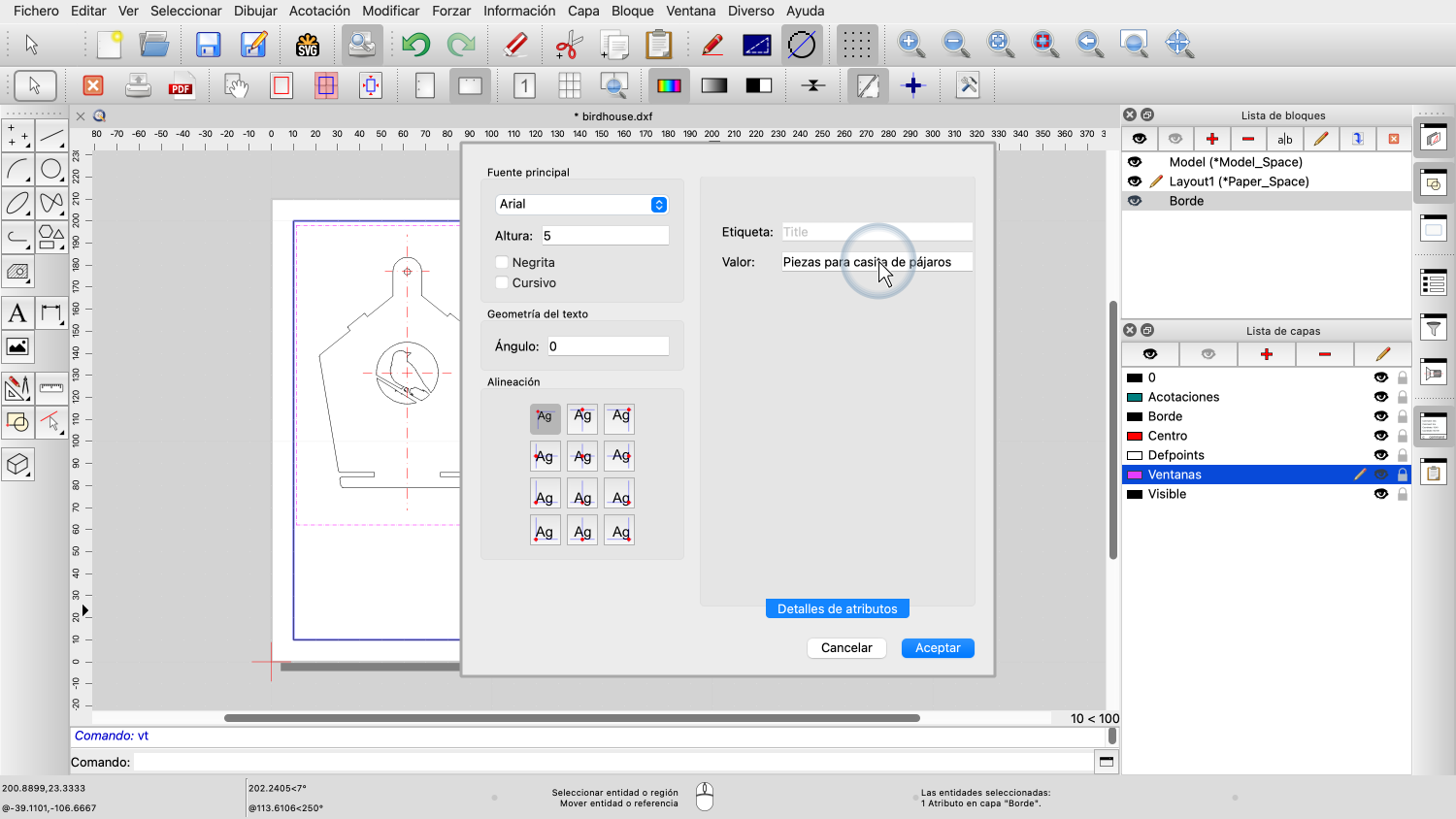The width and height of the screenshot is (1456, 819).
Task: Open the Acotación menu
Action: [x=319, y=11]
